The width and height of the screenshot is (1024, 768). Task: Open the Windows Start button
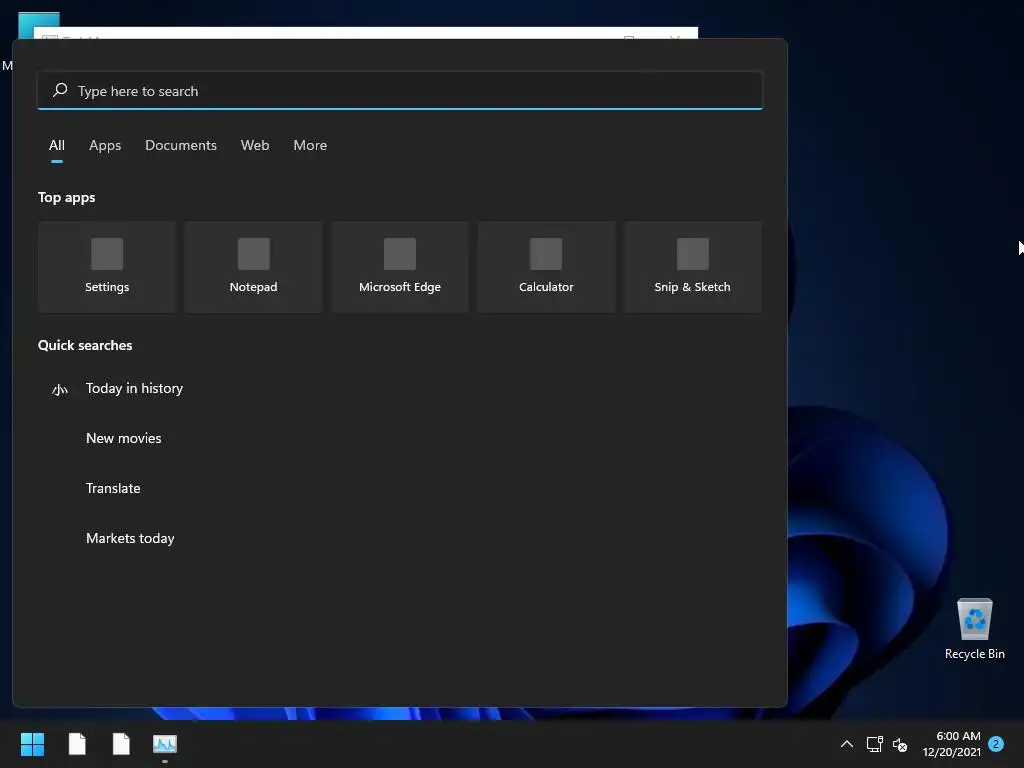[x=32, y=744]
